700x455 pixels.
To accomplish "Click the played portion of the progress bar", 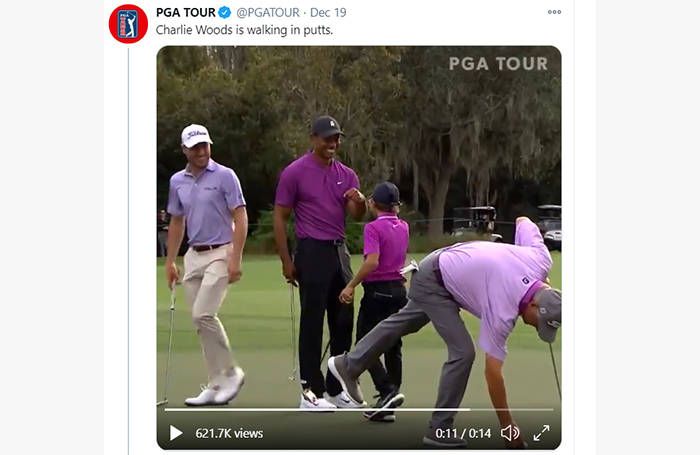I will click(317, 409).
